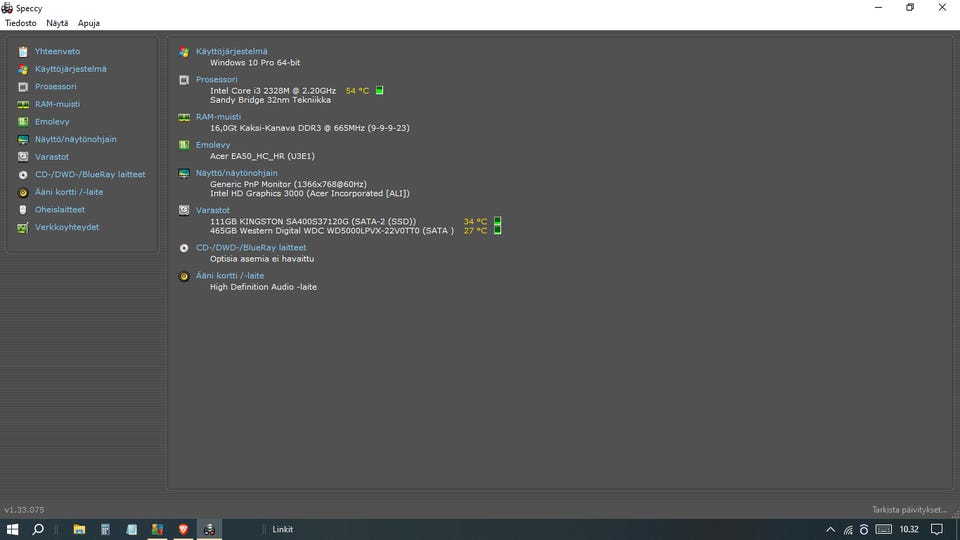The width and height of the screenshot is (960, 540).
Task: Click the Windows icon in summary panel
Action: click(184, 52)
